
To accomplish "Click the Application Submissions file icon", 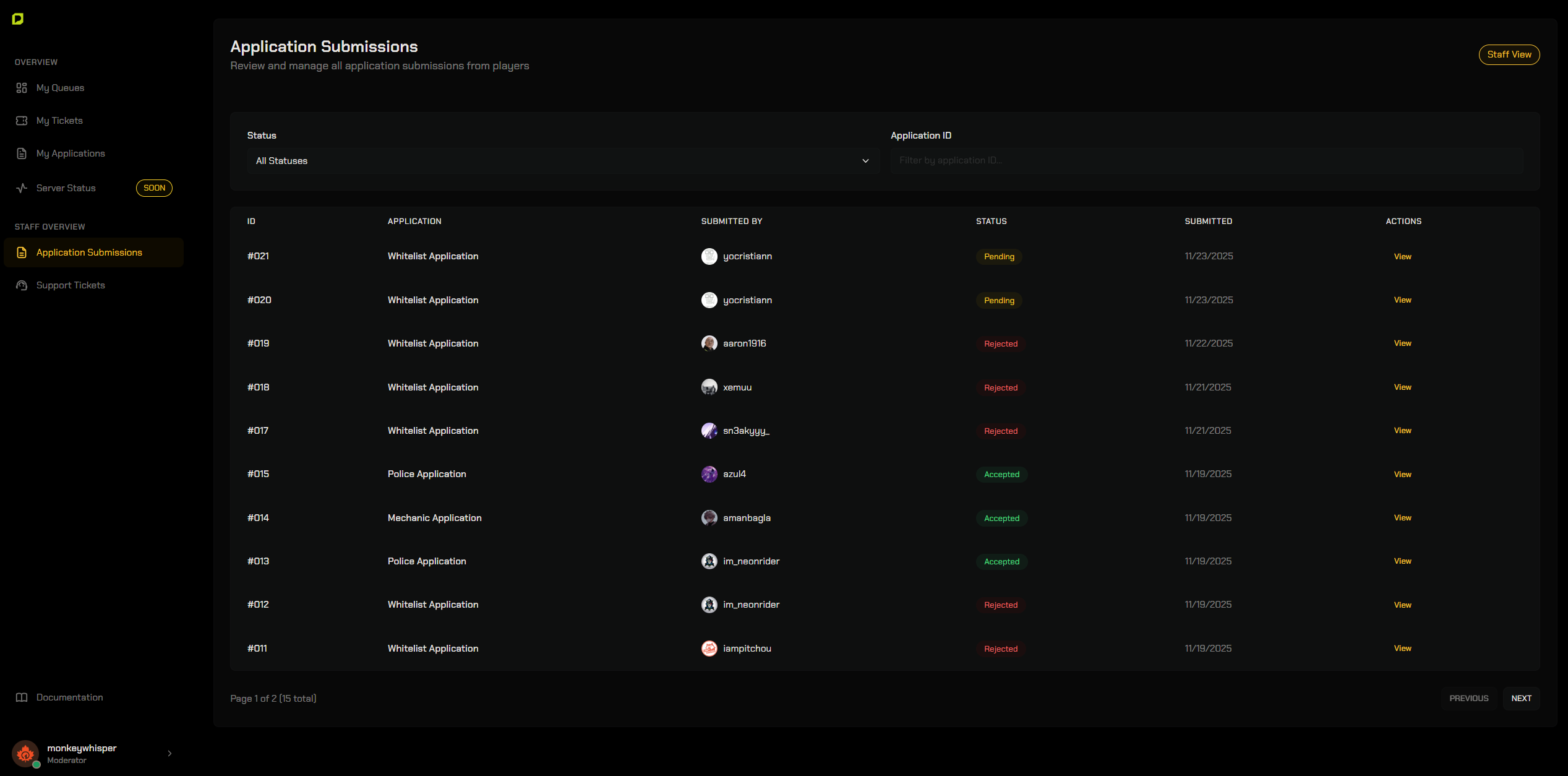I will (x=22, y=252).
